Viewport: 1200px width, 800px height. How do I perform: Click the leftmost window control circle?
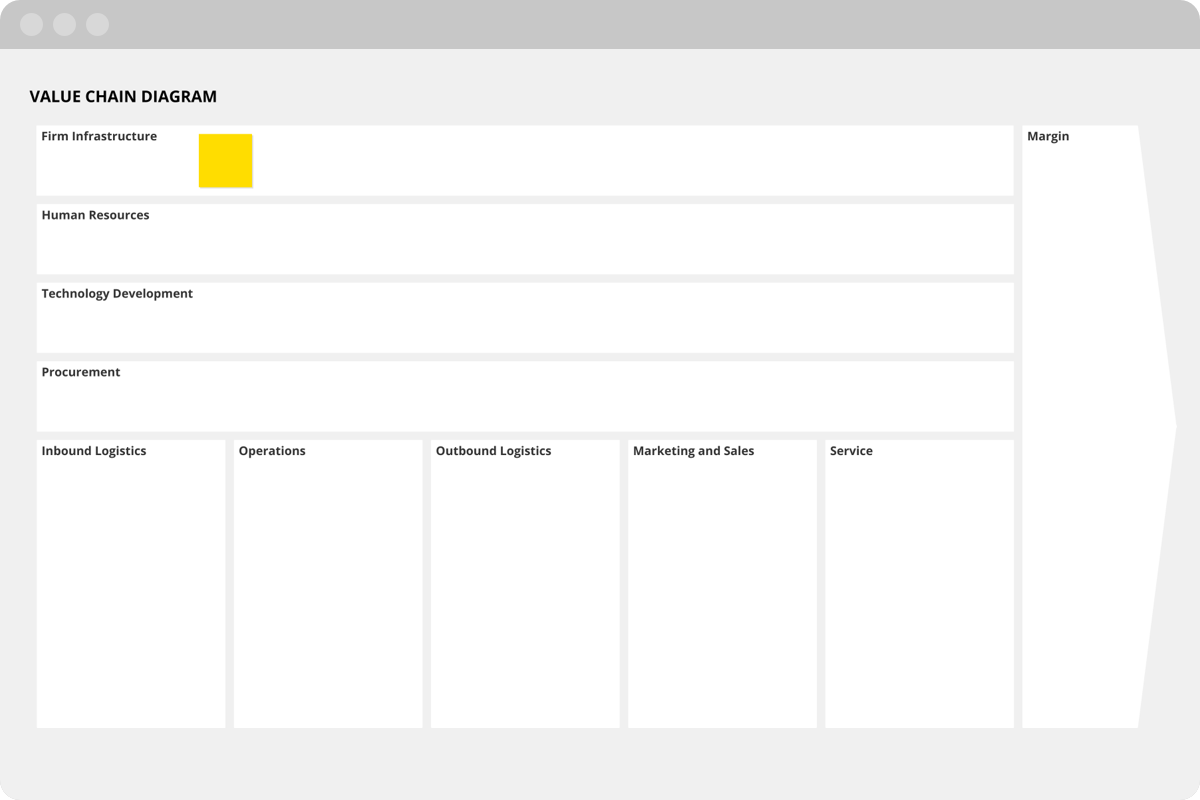coord(32,25)
